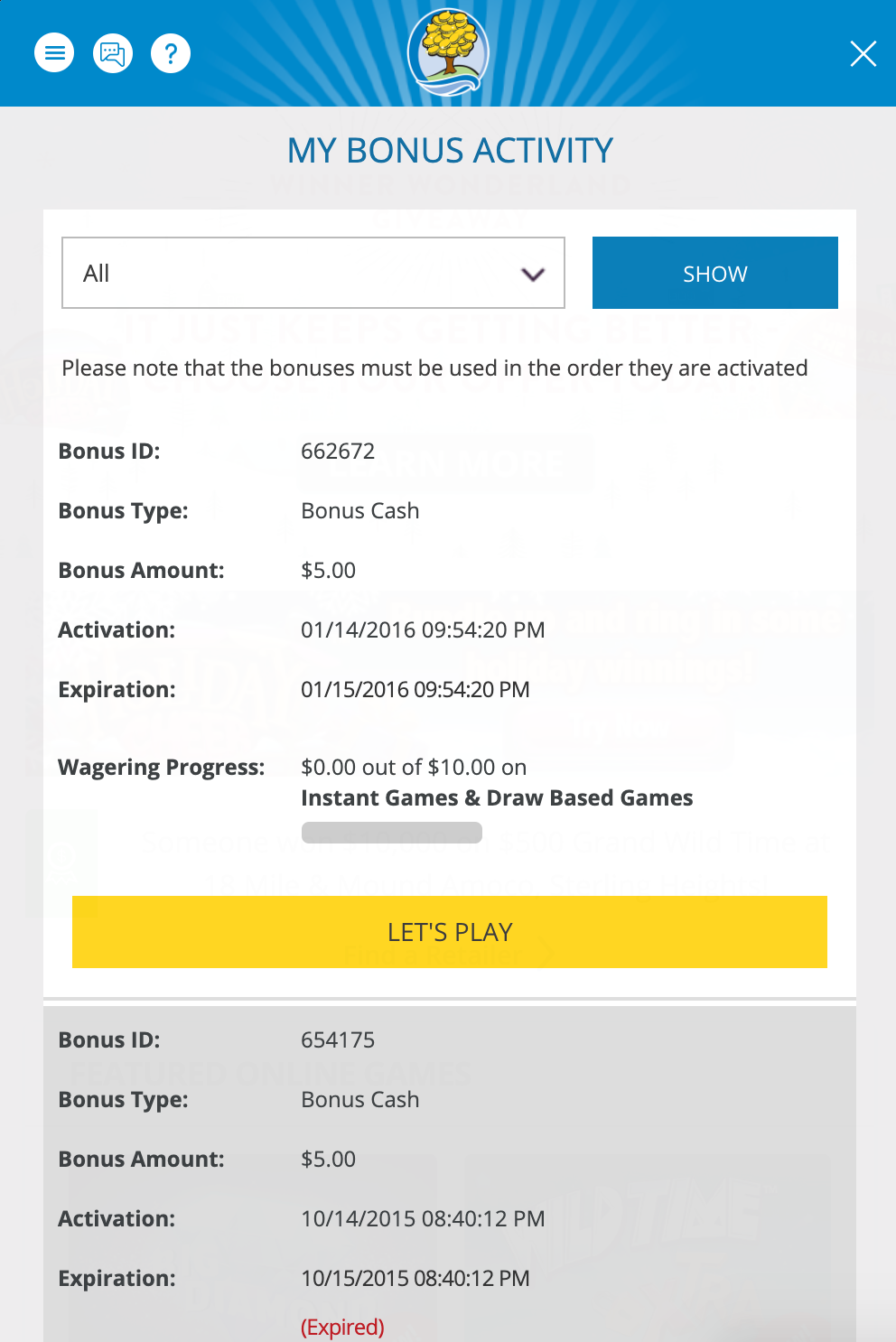Select Instant Games & Draw Based Games text
Image resolution: width=896 pixels, height=1342 pixels.
(497, 797)
